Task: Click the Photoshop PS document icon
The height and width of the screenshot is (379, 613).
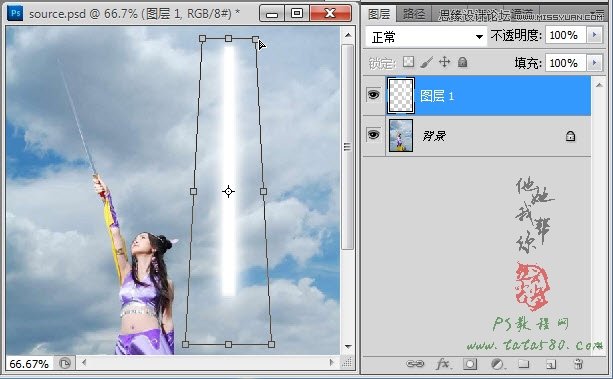Action: 15,13
